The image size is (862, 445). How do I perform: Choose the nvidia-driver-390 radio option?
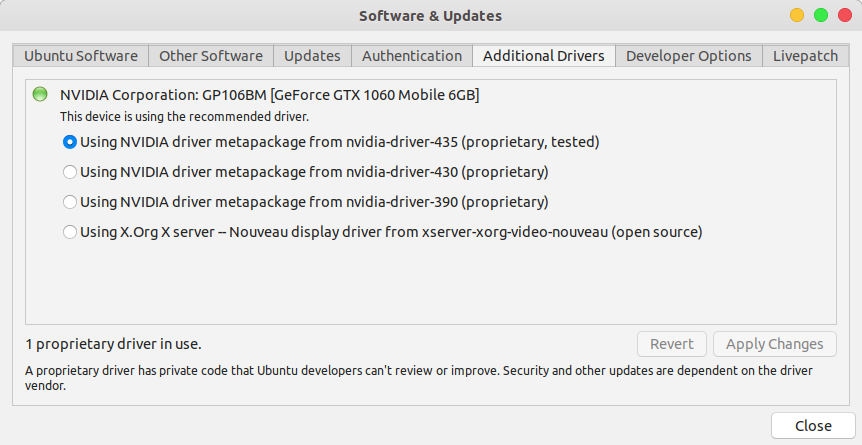70,202
